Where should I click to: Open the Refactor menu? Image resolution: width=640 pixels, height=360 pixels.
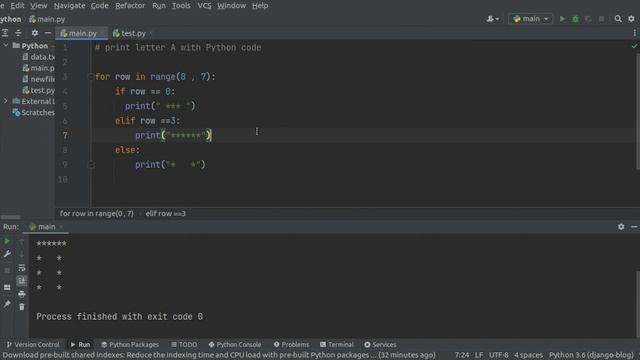130,5
